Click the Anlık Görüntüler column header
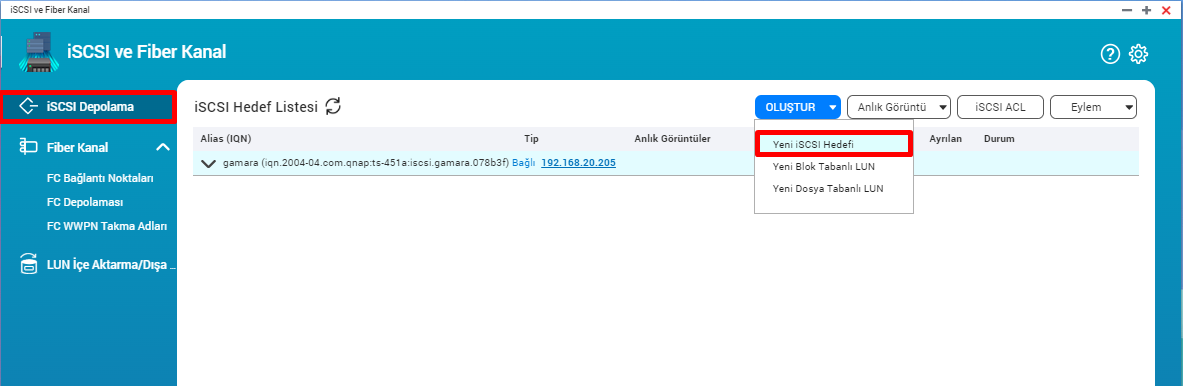Screen dimensions: 1183x386 point(672,139)
